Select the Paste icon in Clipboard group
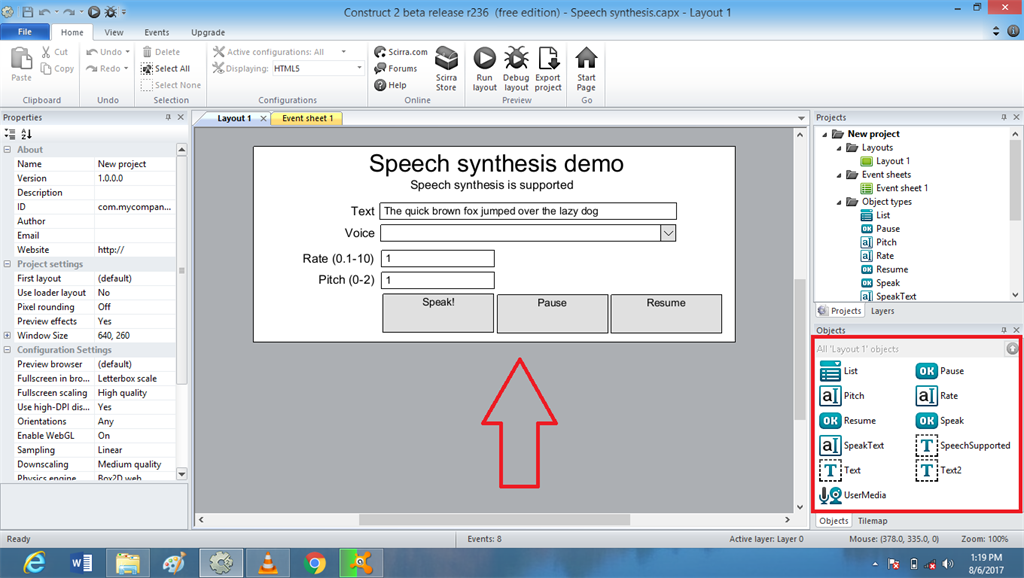The image size is (1024, 578). click(x=20, y=60)
